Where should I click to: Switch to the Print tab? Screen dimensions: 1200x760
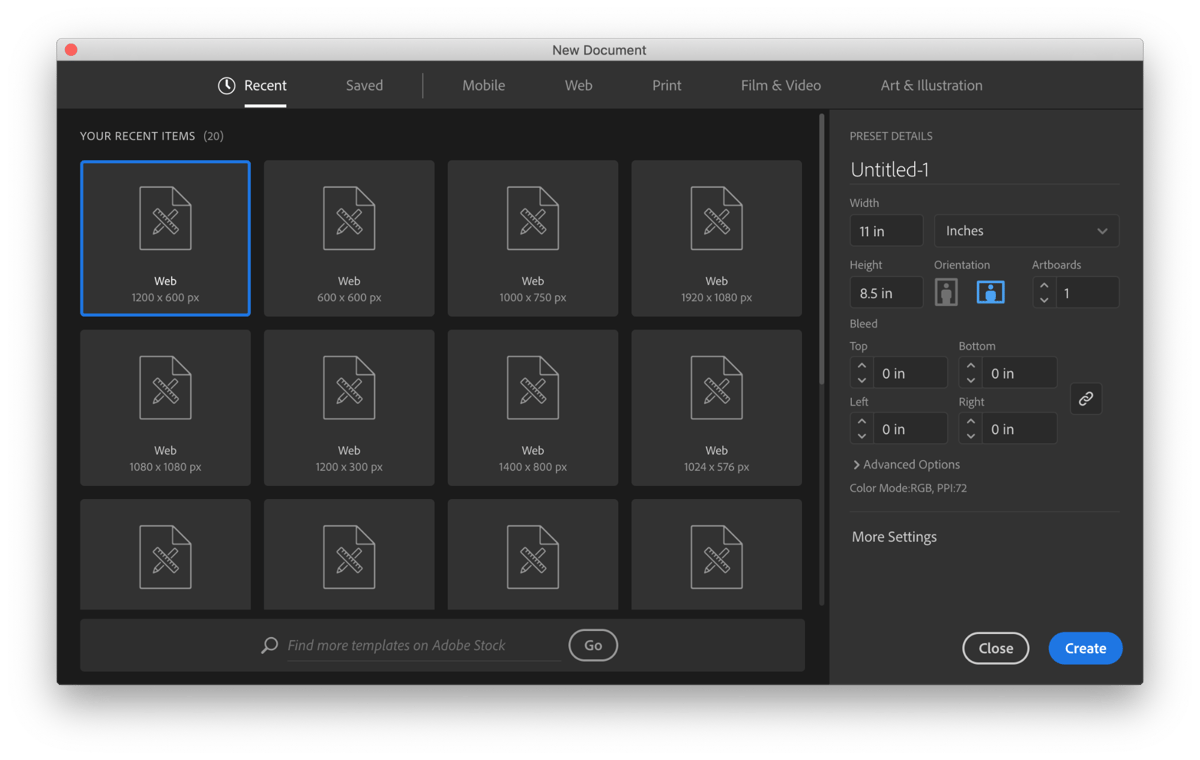(x=666, y=85)
